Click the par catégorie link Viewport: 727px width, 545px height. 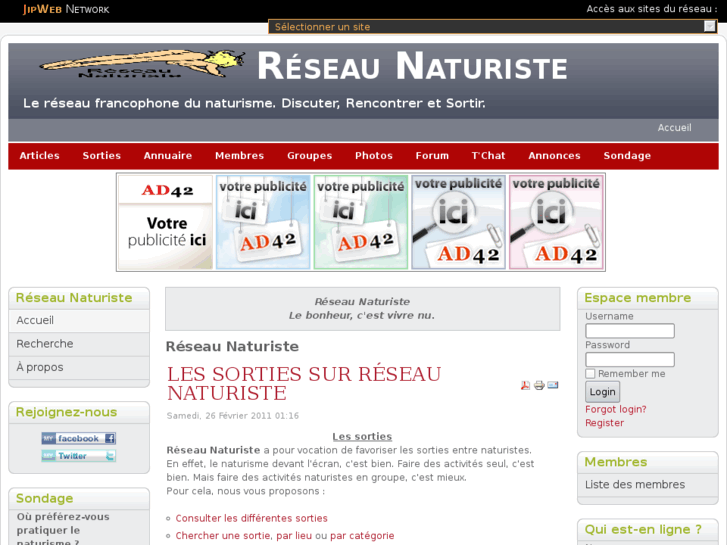(362, 536)
